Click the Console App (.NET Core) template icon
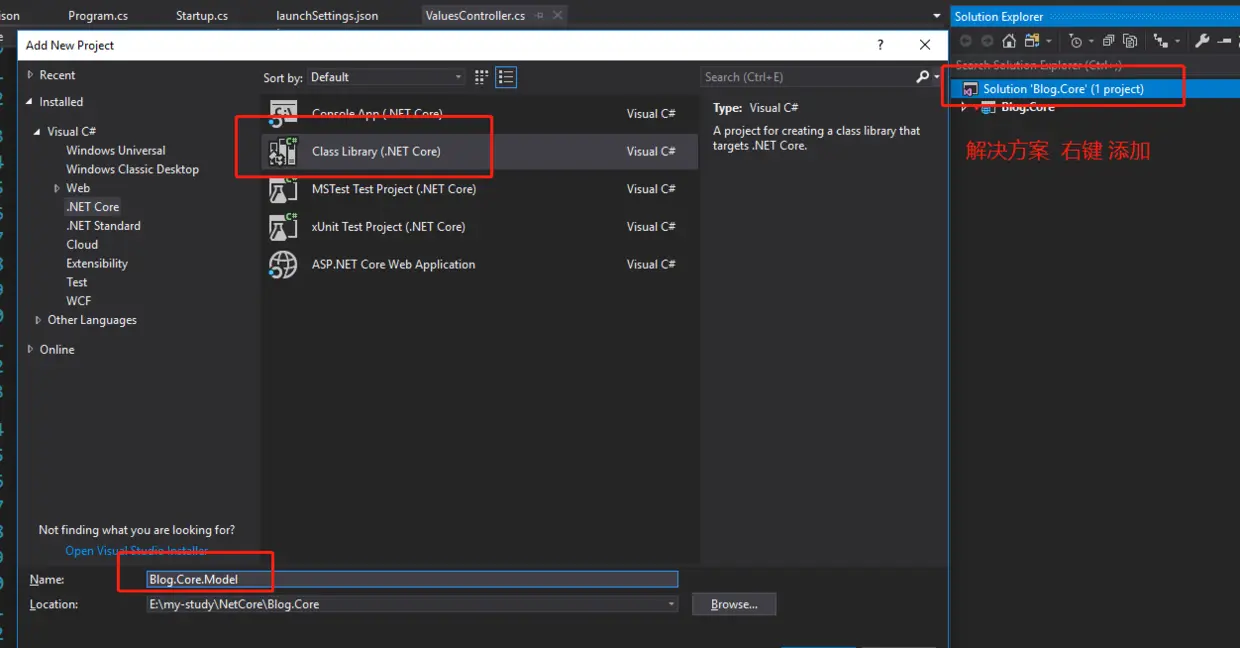 pos(283,113)
